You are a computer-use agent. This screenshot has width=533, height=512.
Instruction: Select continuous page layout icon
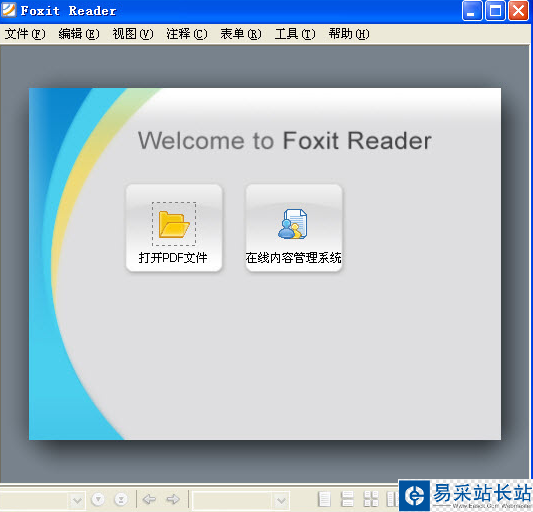347,499
